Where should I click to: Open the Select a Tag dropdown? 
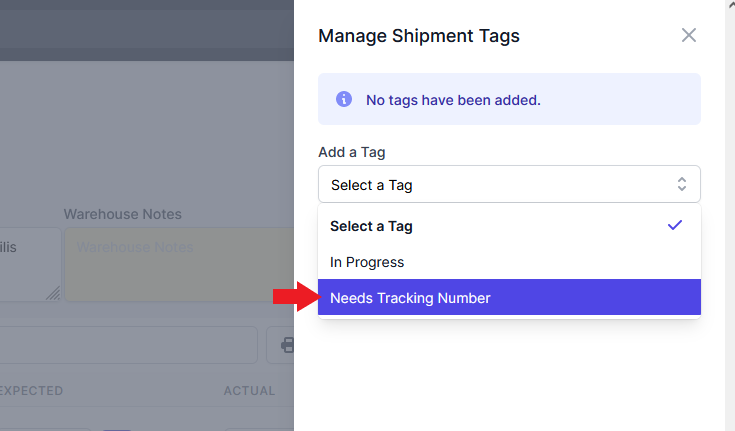tap(509, 184)
